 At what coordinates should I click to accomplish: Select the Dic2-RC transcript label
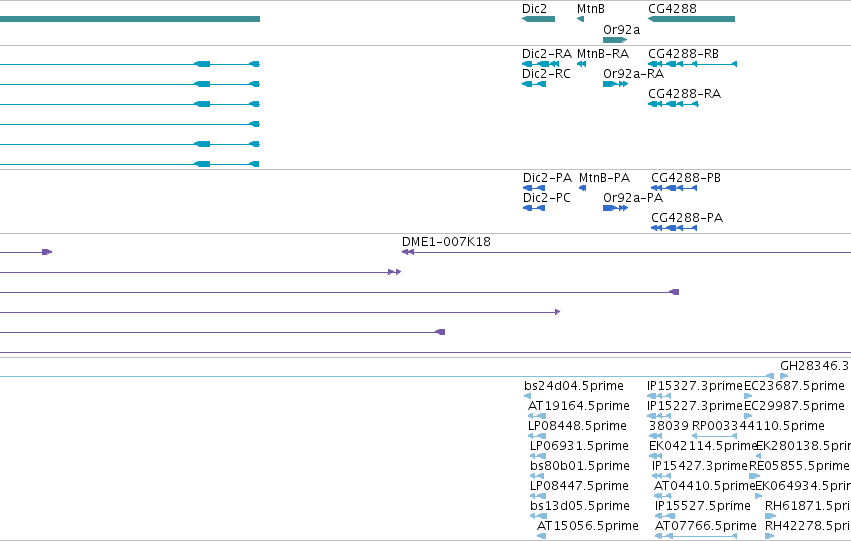(546, 74)
